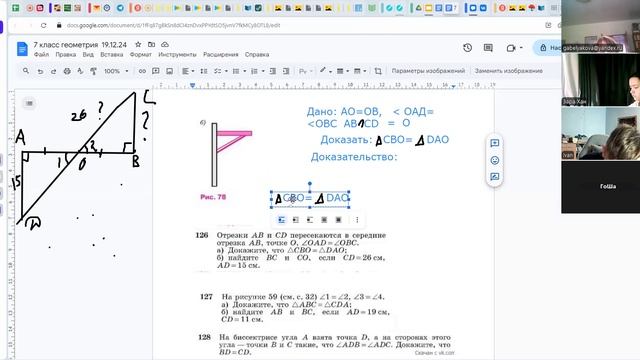Redo the last action
This screenshot has height=360, width=640.
[53, 71]
